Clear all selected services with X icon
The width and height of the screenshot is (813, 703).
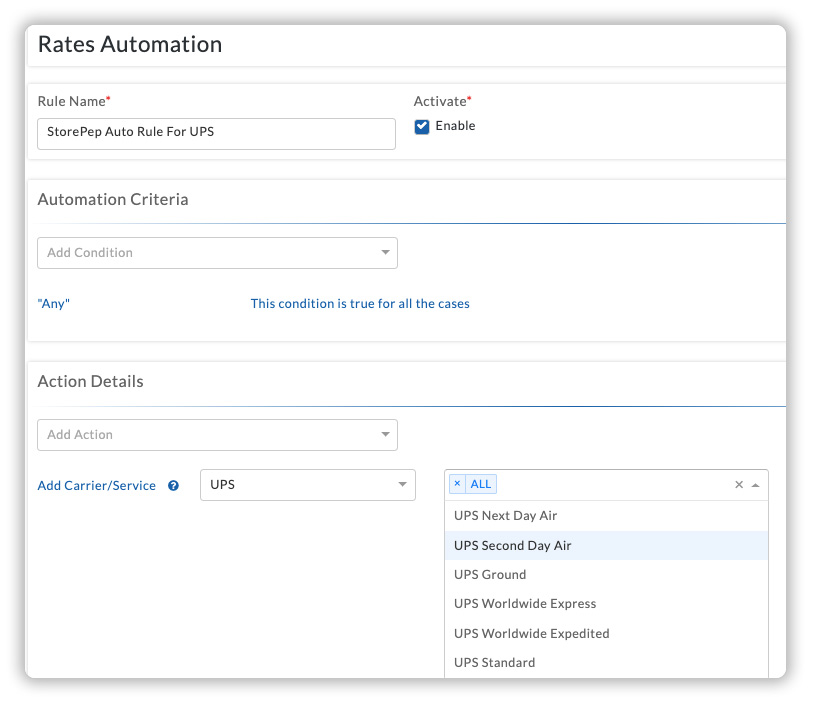click(739, 485)
